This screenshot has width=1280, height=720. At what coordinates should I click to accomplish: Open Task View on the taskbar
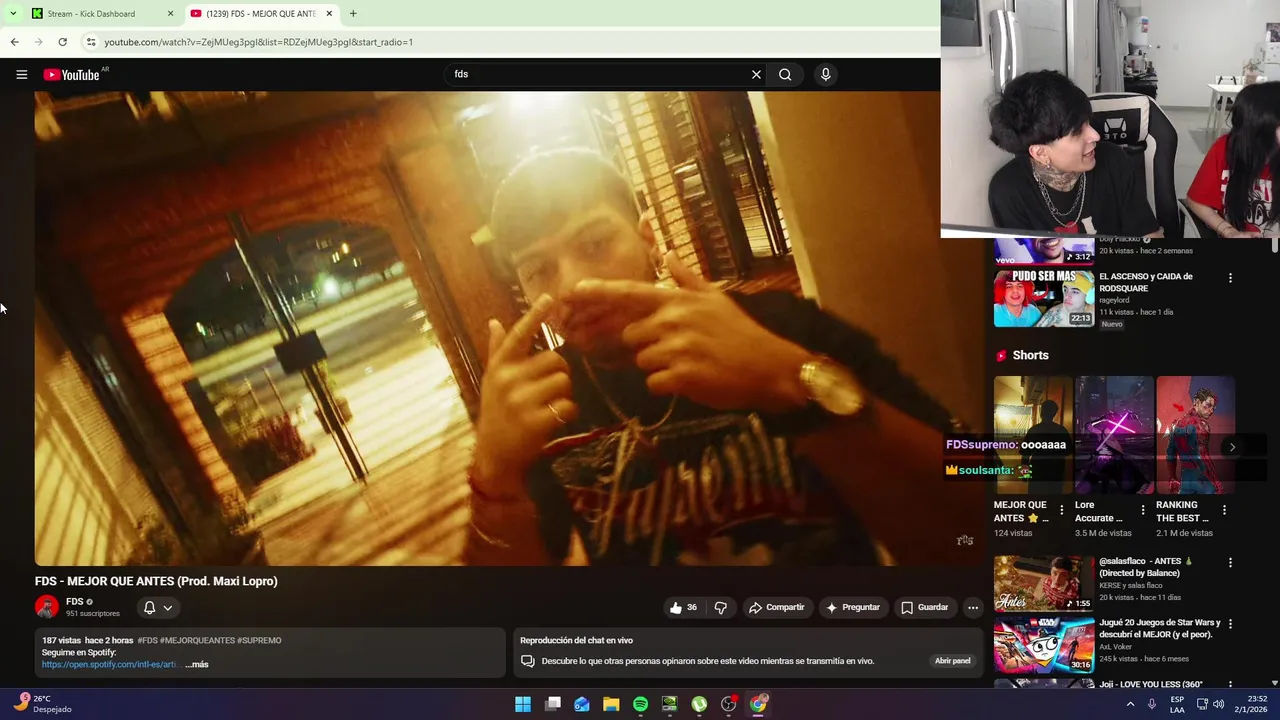553,704
